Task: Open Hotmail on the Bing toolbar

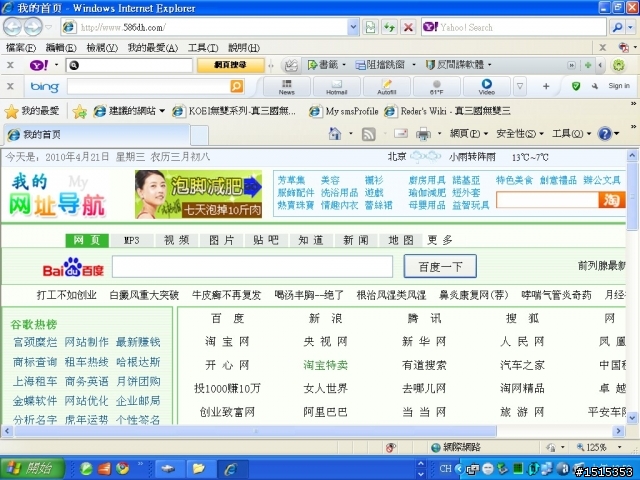Action: pos(336,87)
